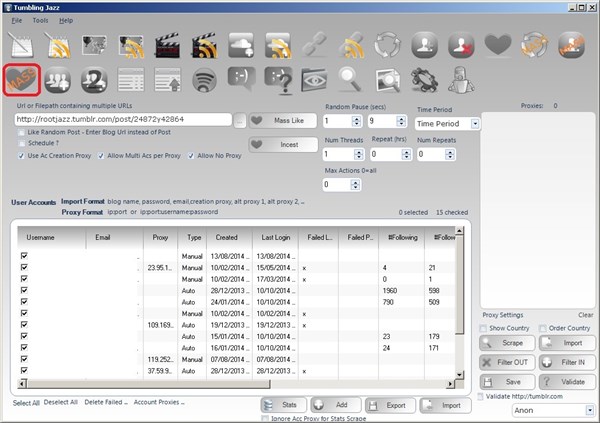Click the chain link with RSS icon
This screenshot has width=600, height=423.
pos(352,45)
